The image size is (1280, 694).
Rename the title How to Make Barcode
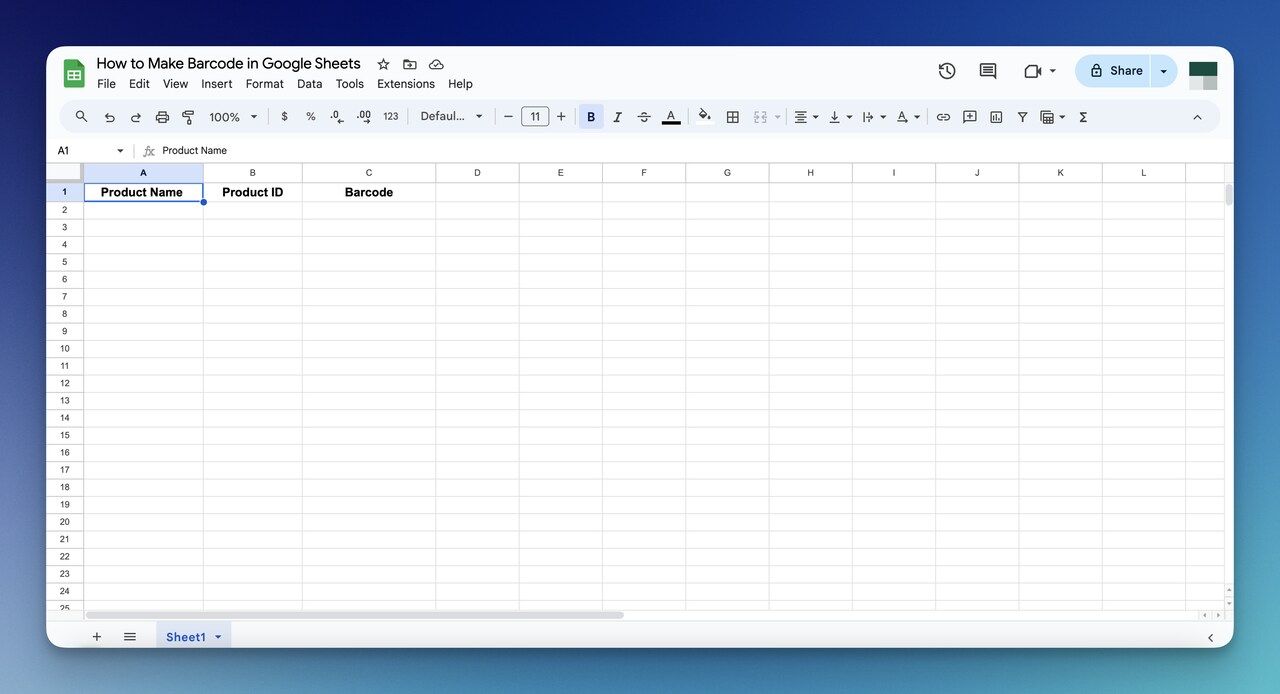[x=229, y=64]
